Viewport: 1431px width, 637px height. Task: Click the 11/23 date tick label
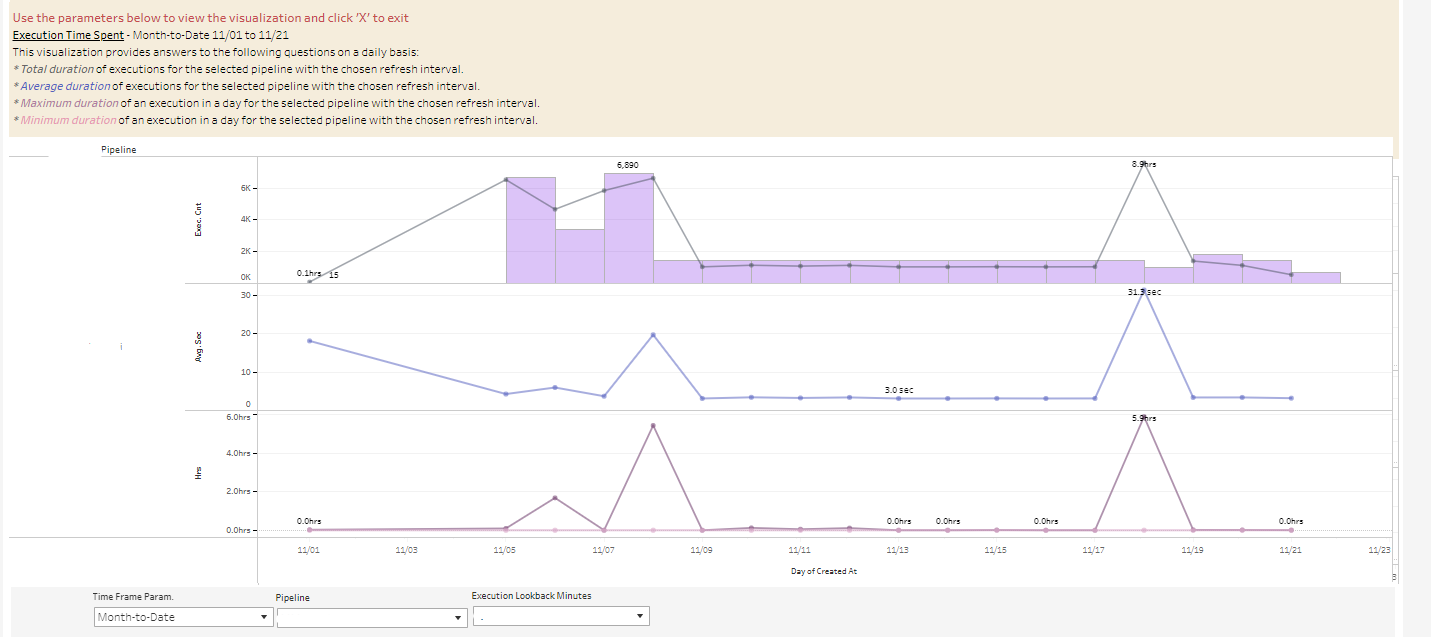(x=1379, y=550)
